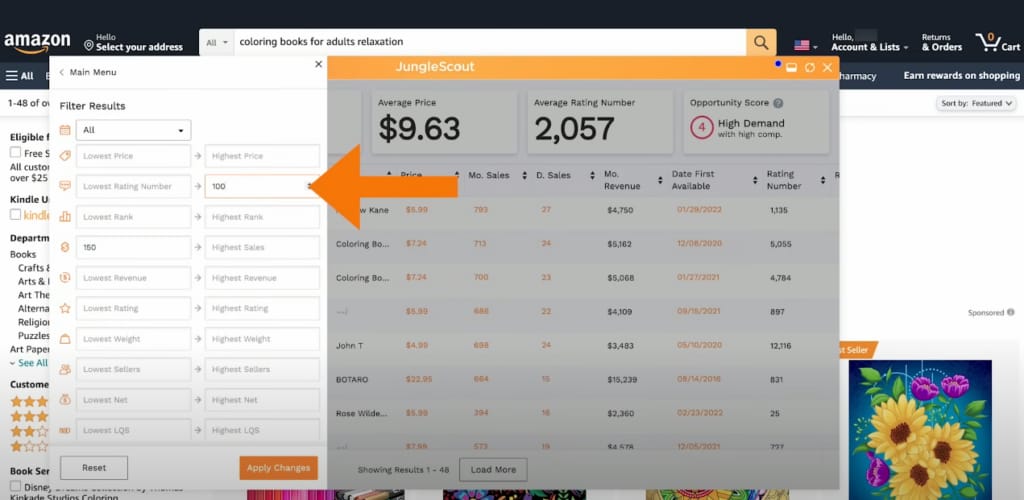Screen dimensions: 1024x500
Task: Tick the Kindle Unlimited checkbox
Action: coord(15,214)
